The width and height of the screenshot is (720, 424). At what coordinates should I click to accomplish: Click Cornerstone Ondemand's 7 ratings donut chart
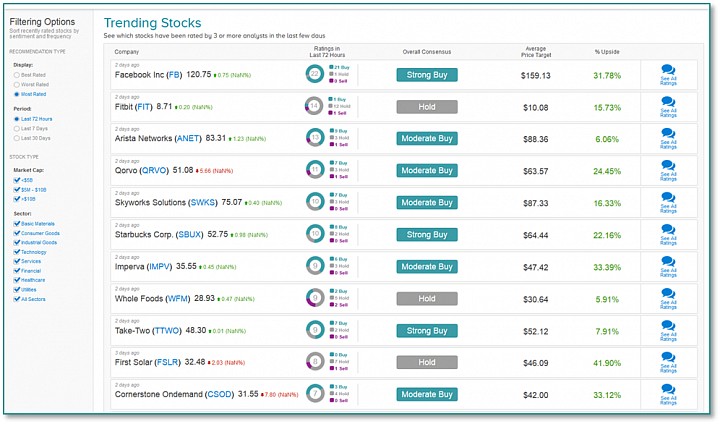pos(315,393)
